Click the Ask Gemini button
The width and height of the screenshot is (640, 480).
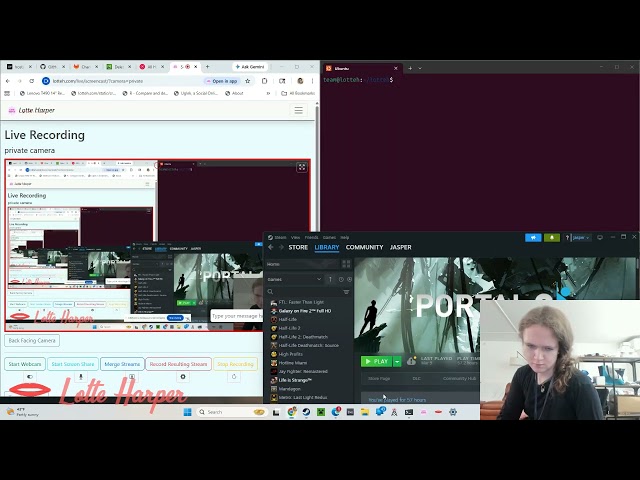[250, 67]
